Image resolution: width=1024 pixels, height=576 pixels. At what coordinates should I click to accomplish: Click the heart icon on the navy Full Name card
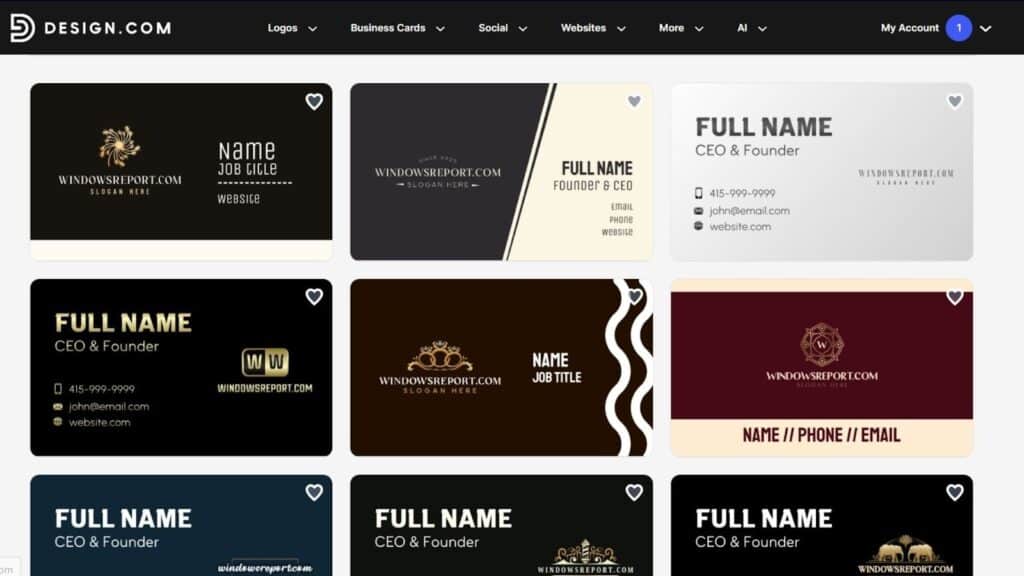point(314,492)
